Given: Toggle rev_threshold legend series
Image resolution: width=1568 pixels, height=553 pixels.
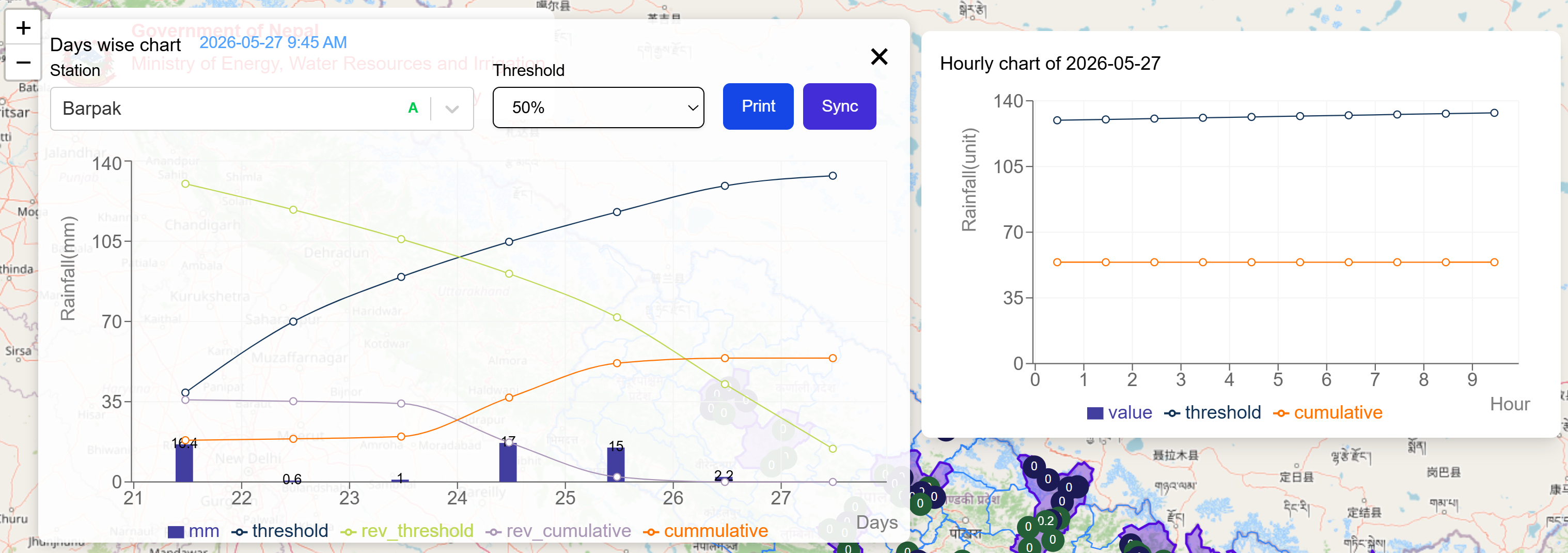Looking at the screenshot, I should [x=407, y=531].
